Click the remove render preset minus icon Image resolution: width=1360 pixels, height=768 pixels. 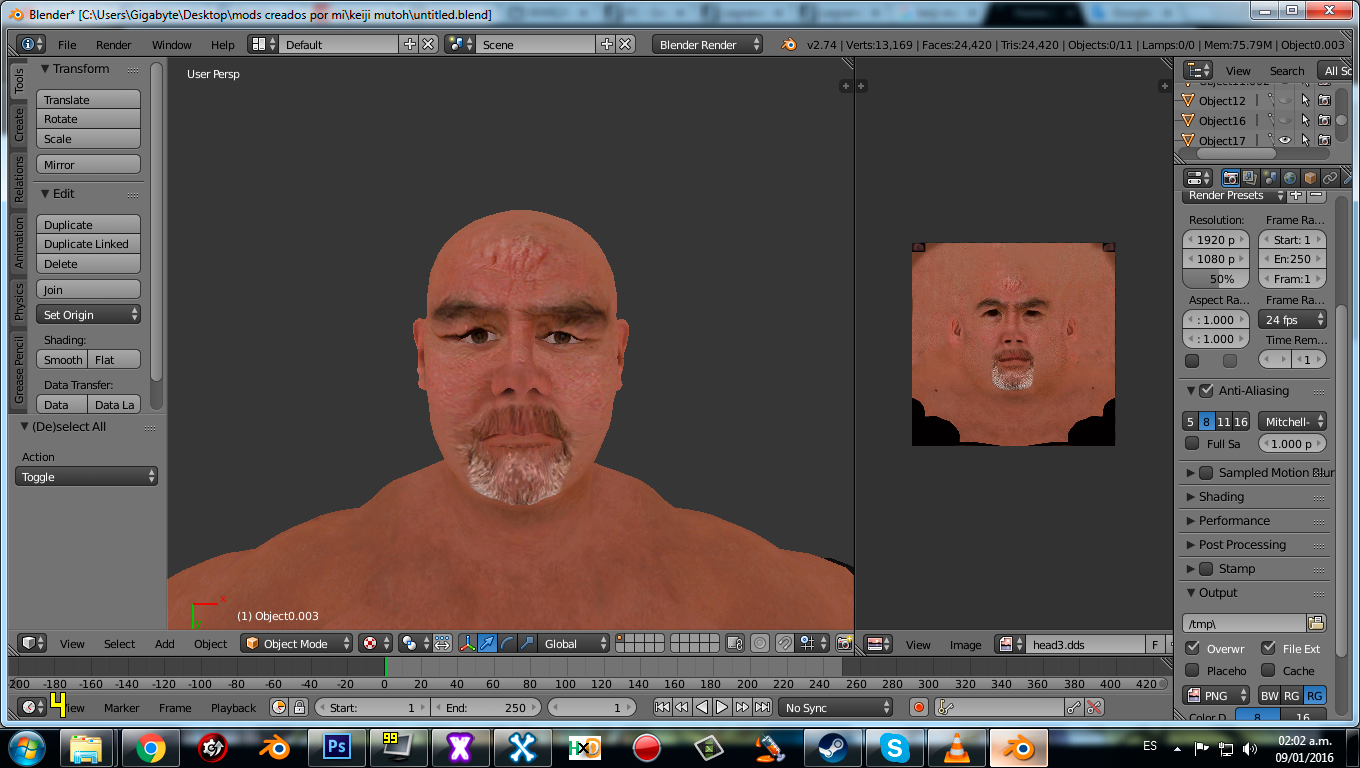point(1316,195)
